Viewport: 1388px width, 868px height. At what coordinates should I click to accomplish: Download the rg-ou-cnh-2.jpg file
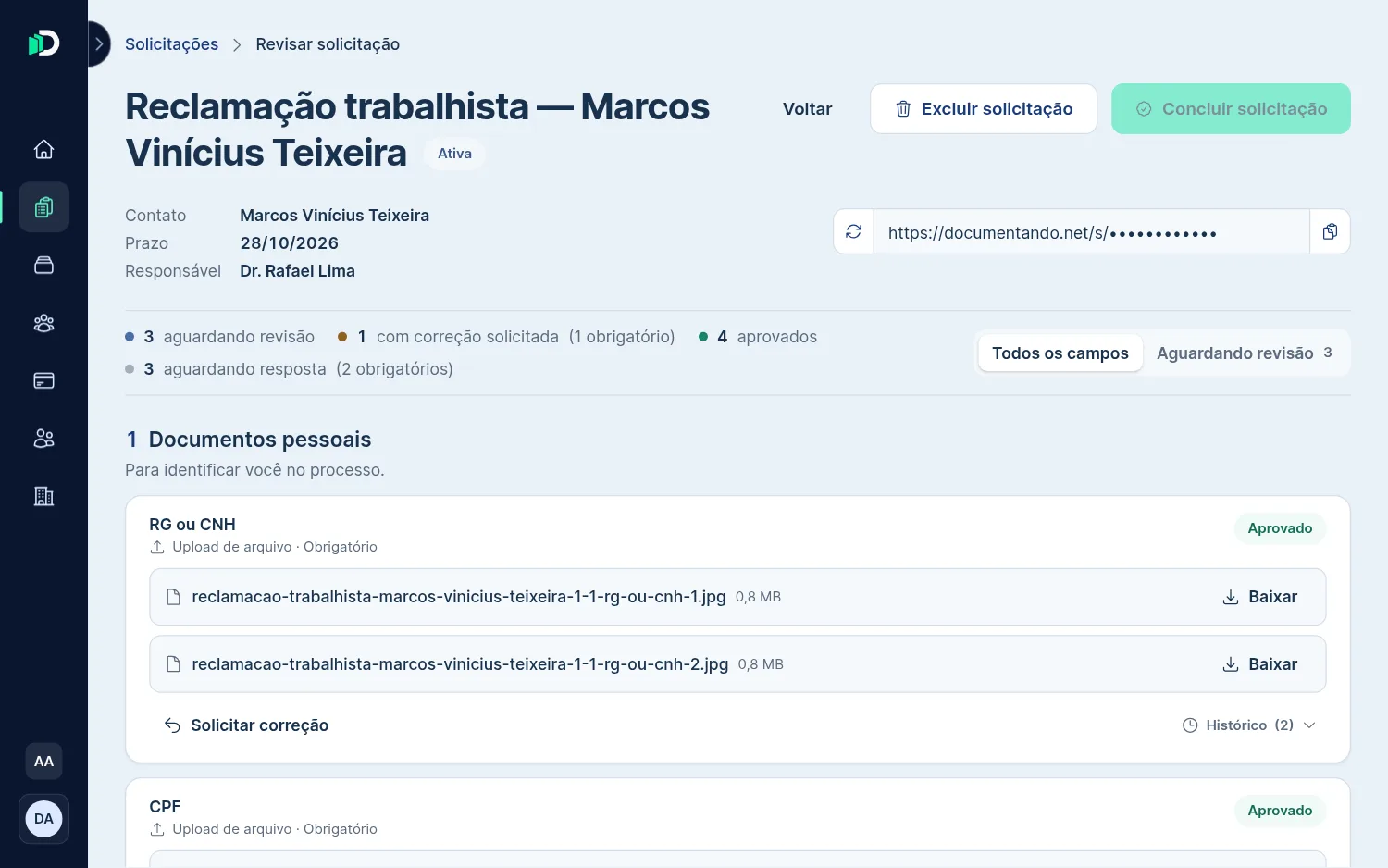coord(1259,664)
